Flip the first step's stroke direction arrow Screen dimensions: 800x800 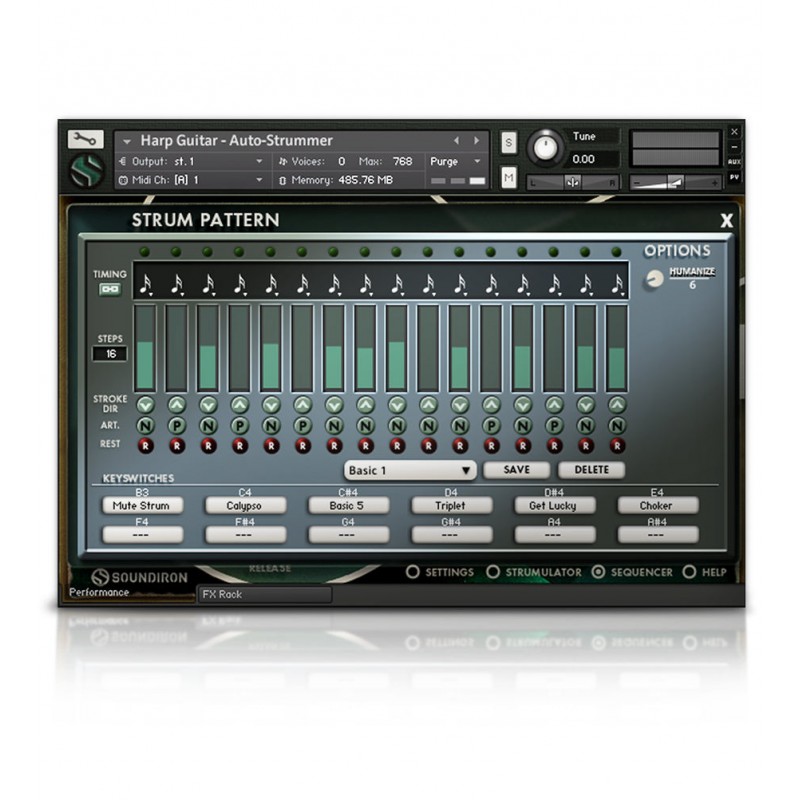145,405
